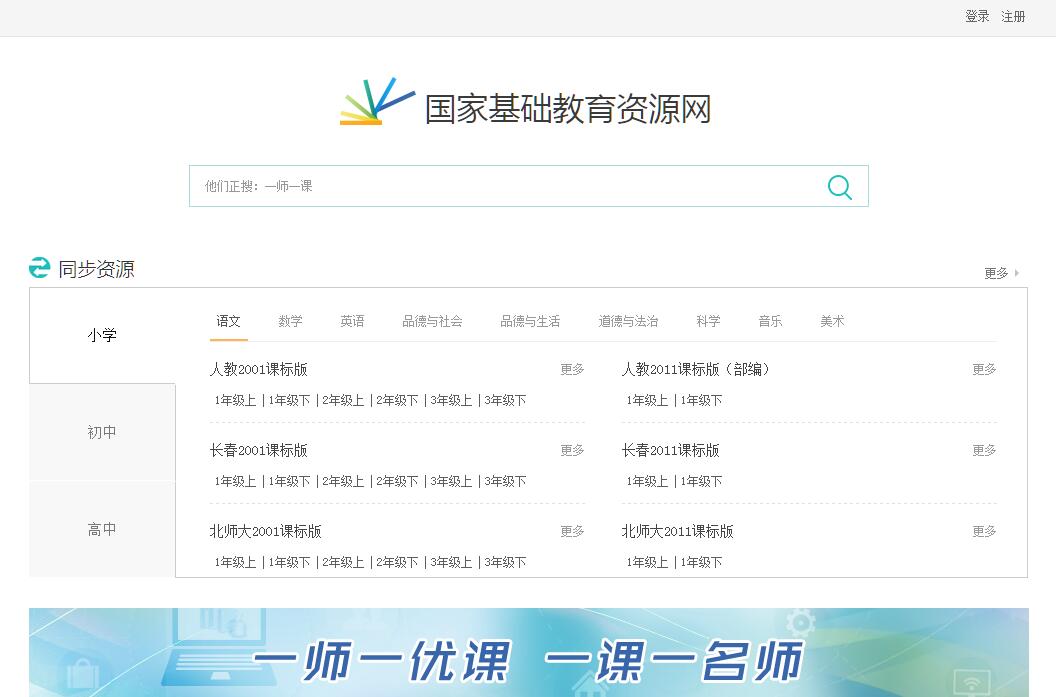Open 1年级上 under 长春2011课标版
This screenshot has width=1056, height=697.
click(647, 481)
